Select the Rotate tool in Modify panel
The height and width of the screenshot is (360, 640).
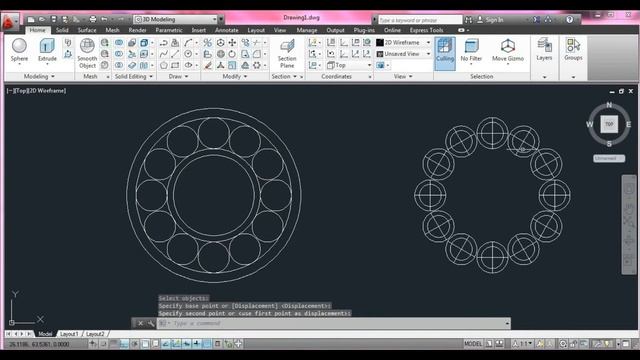(x=232, y=54)
